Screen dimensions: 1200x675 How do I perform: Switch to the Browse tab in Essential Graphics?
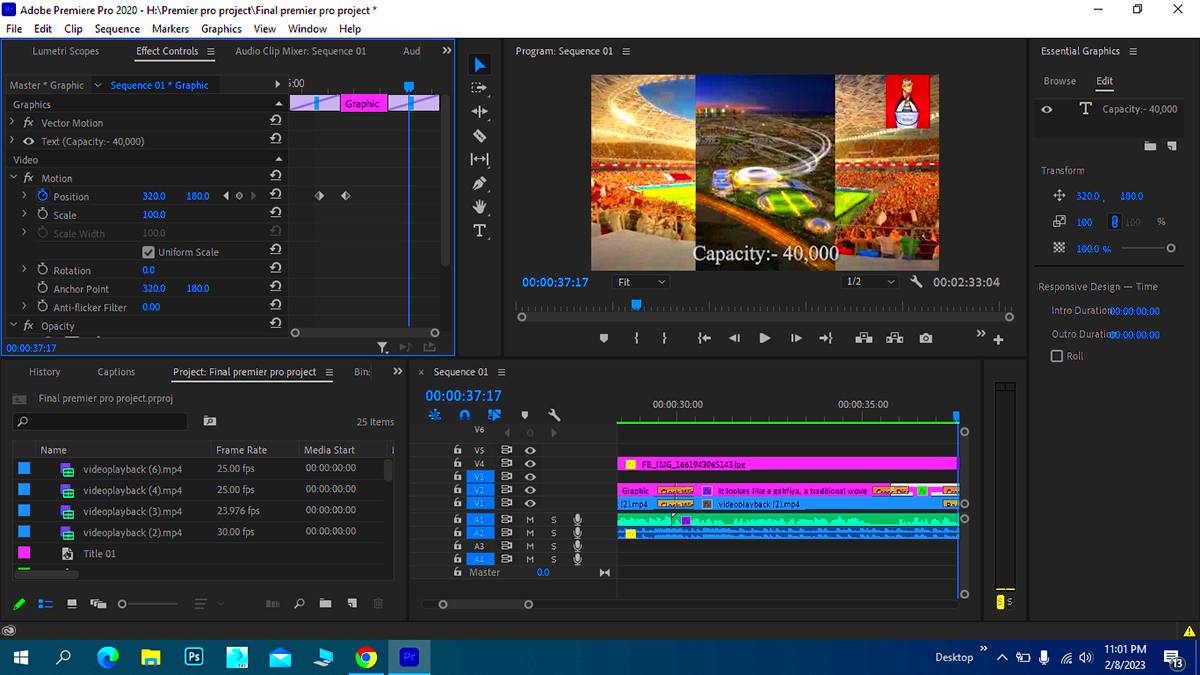(x=1059, y=81)
